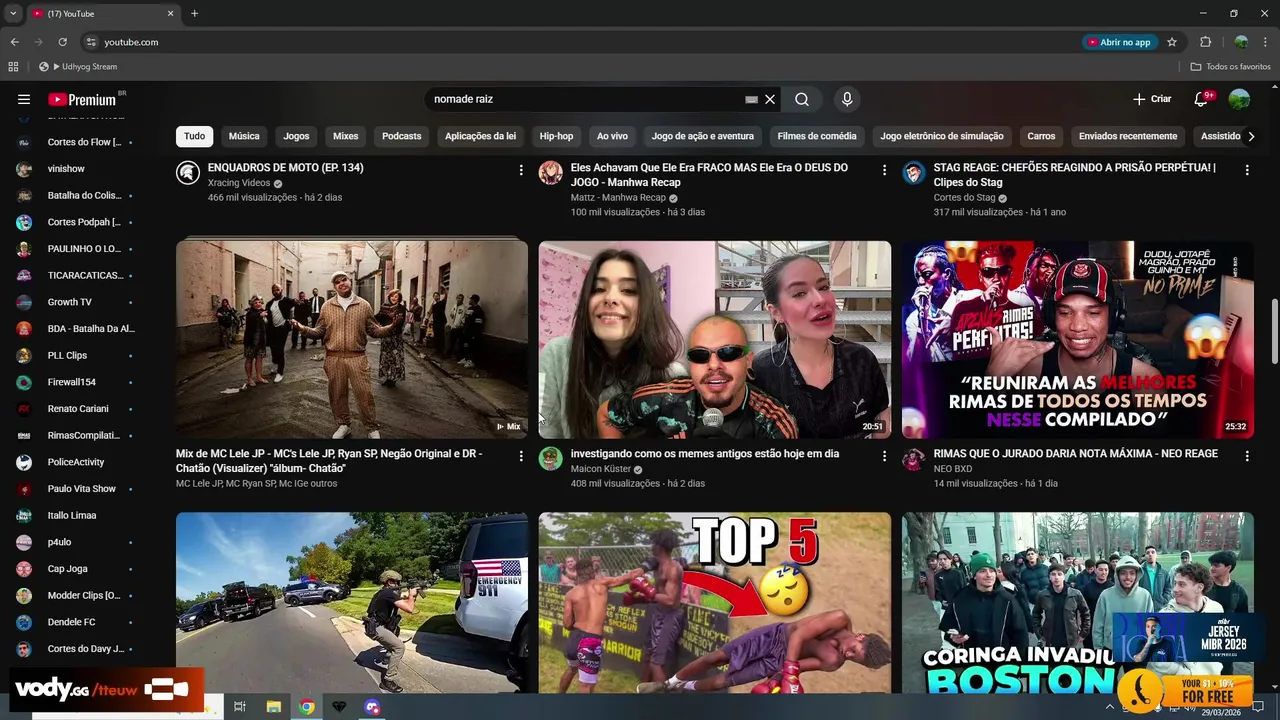Open Task View on the taskbar

click(x=240, y=707)
